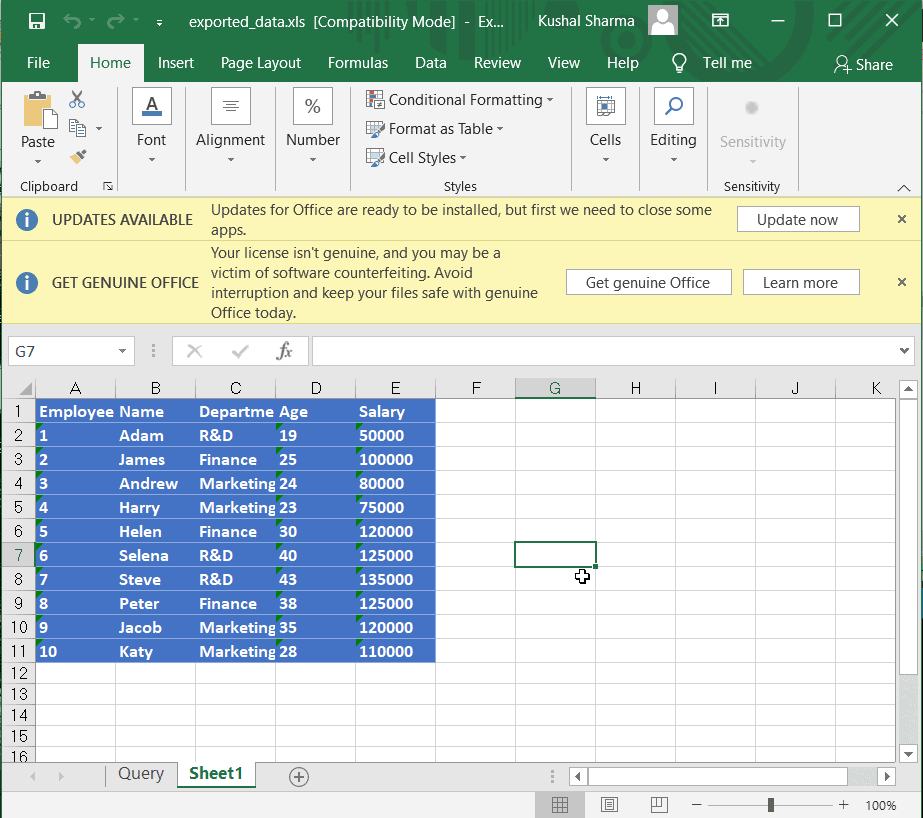Add a new sheet with plus icon
The width and height of the screenshot is (923, 818).
[299, 777]
